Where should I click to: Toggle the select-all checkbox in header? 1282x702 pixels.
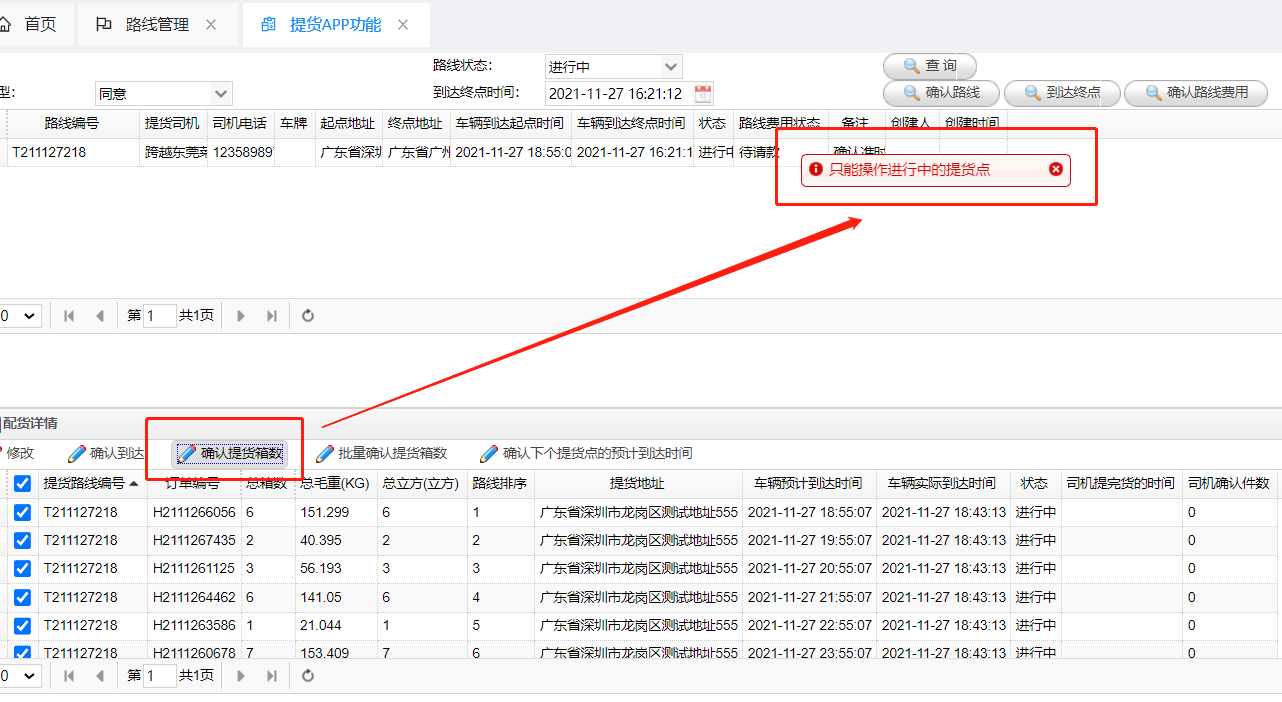22,483
